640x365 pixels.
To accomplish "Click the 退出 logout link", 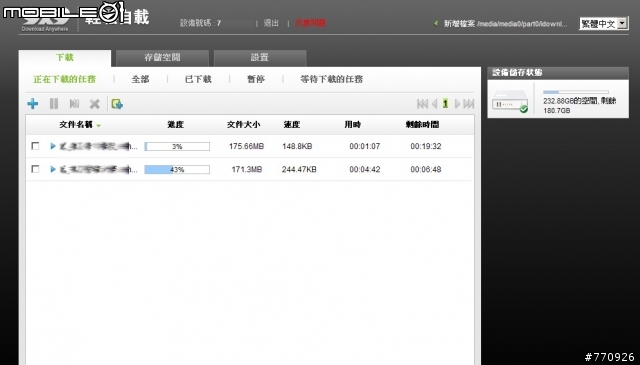I will click(271, 23).
